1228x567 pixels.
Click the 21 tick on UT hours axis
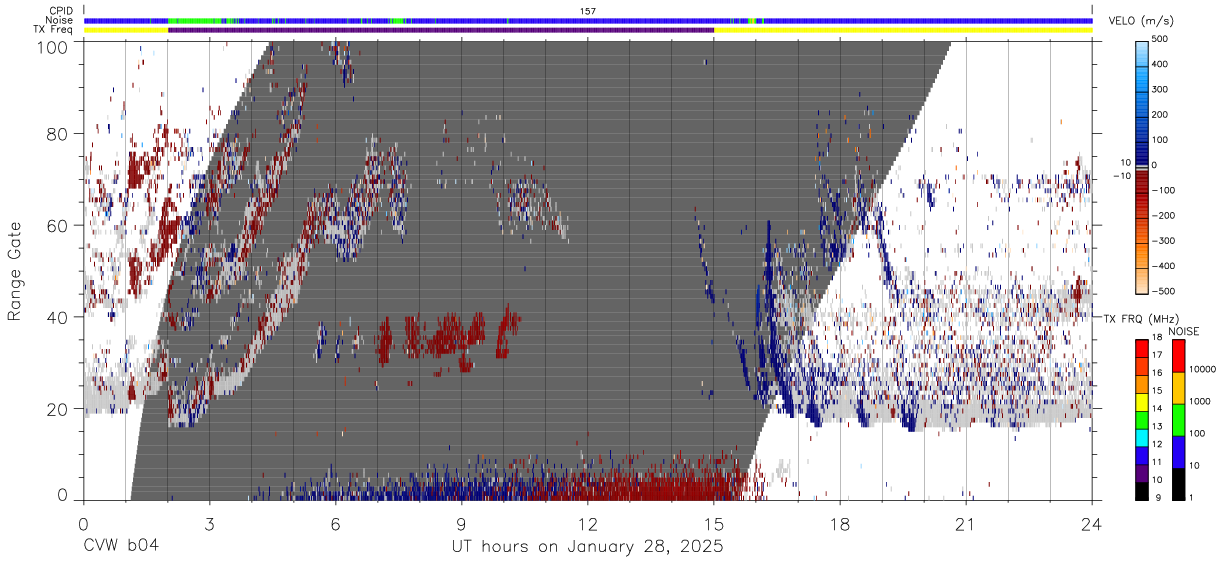pos(966,524)
